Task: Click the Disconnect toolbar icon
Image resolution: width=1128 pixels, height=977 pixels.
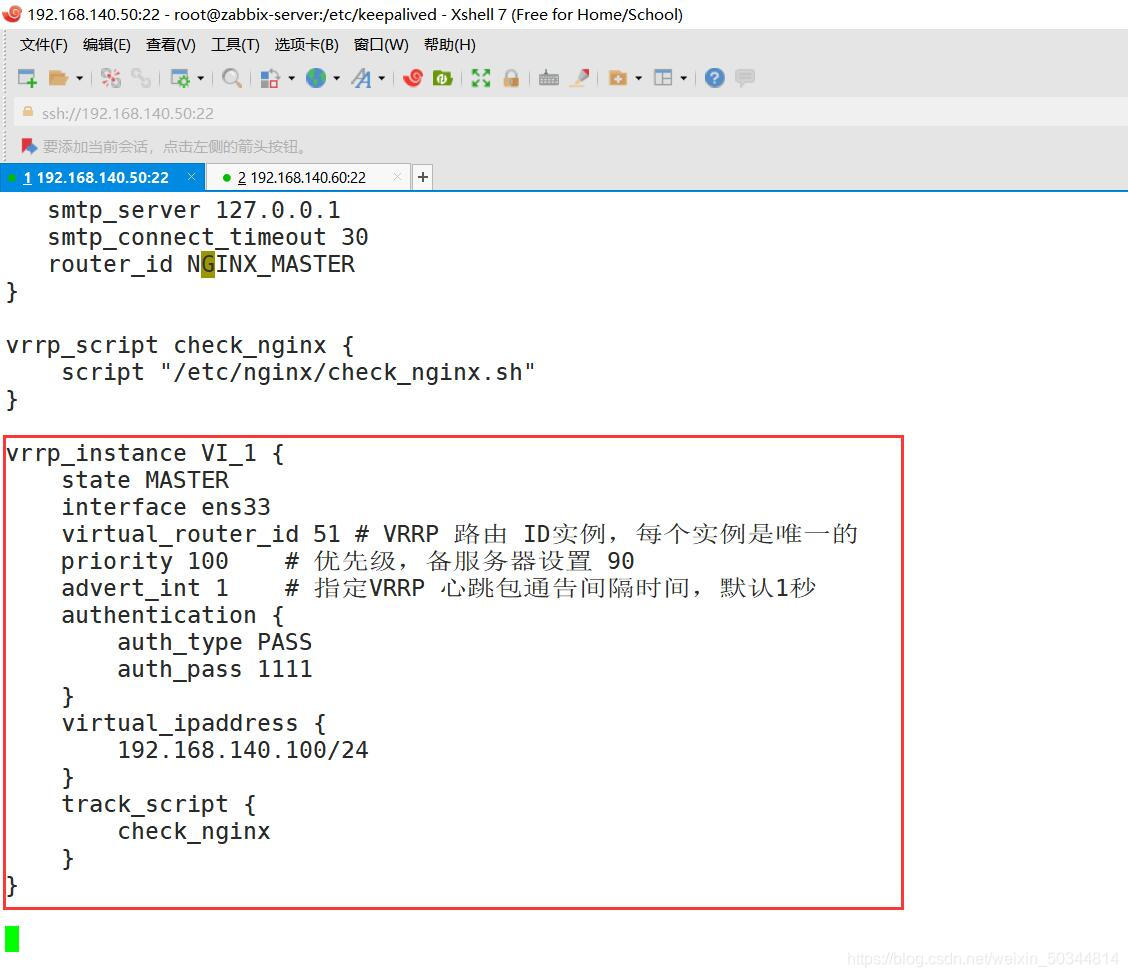Action: pyautogui.click(x=111, y=78)
